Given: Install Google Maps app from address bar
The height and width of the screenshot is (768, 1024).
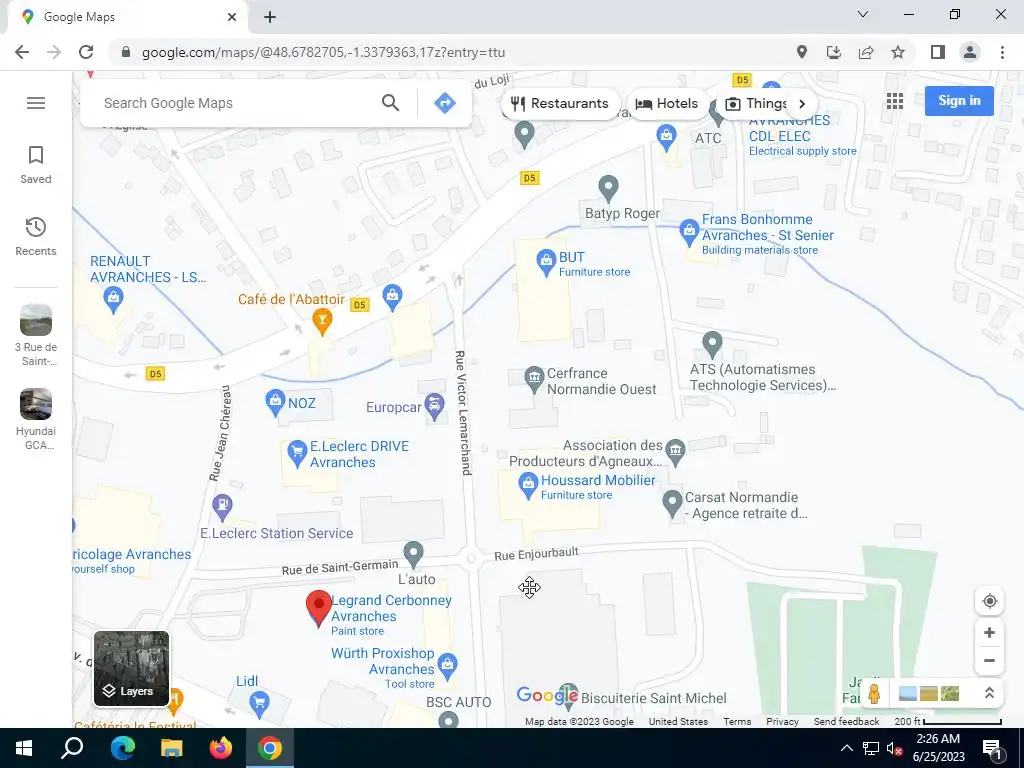Looking at the screenshot, I should (x=834, y=52).
